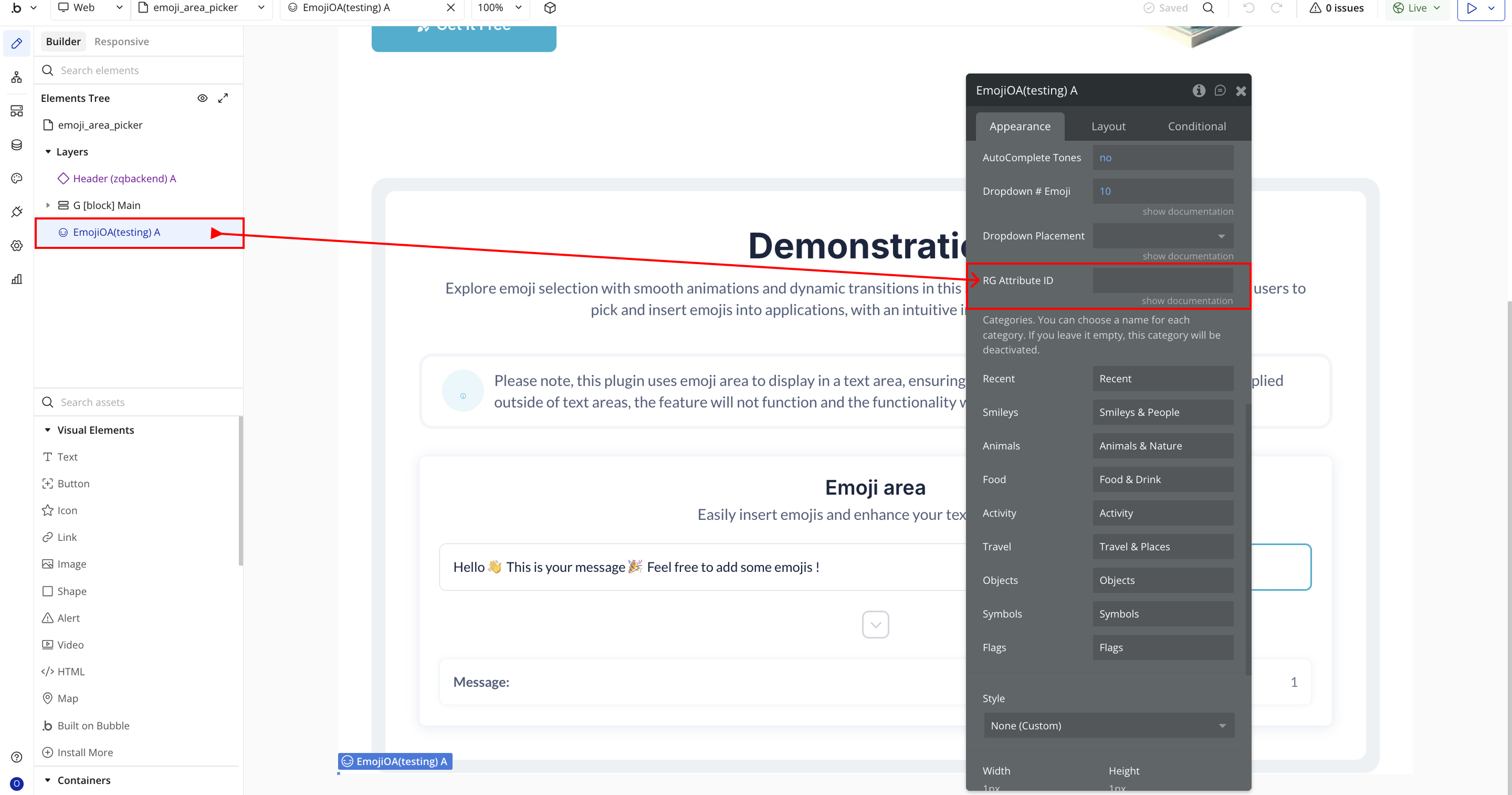Toggle the Elements Tree eye visibility icon
This screenshot has height=795, width=1512.
point(202,98)
